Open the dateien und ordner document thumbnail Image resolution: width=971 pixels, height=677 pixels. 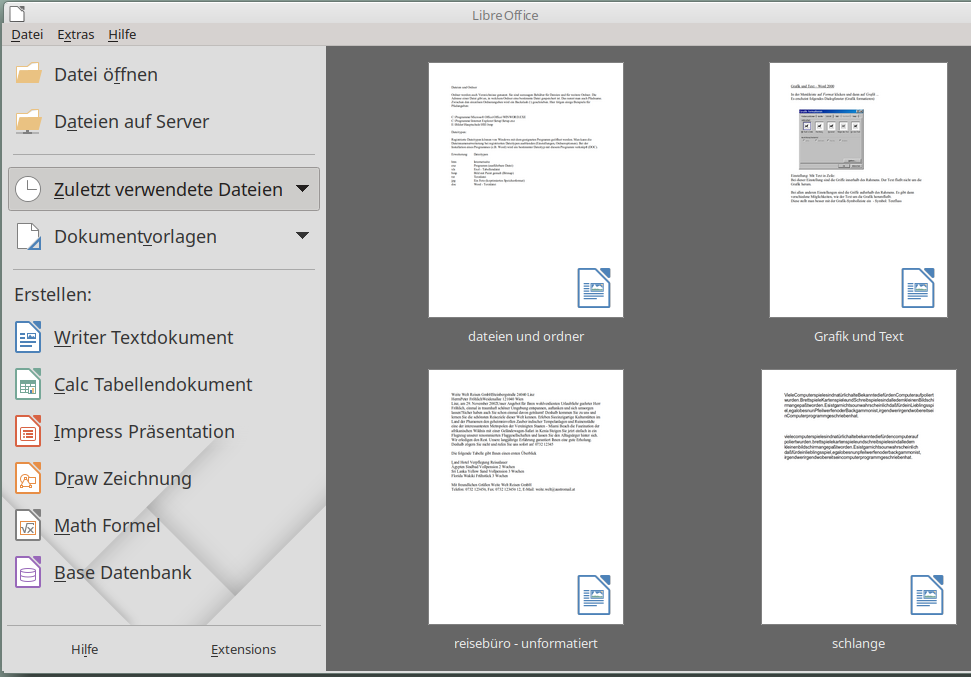[526, 190]
